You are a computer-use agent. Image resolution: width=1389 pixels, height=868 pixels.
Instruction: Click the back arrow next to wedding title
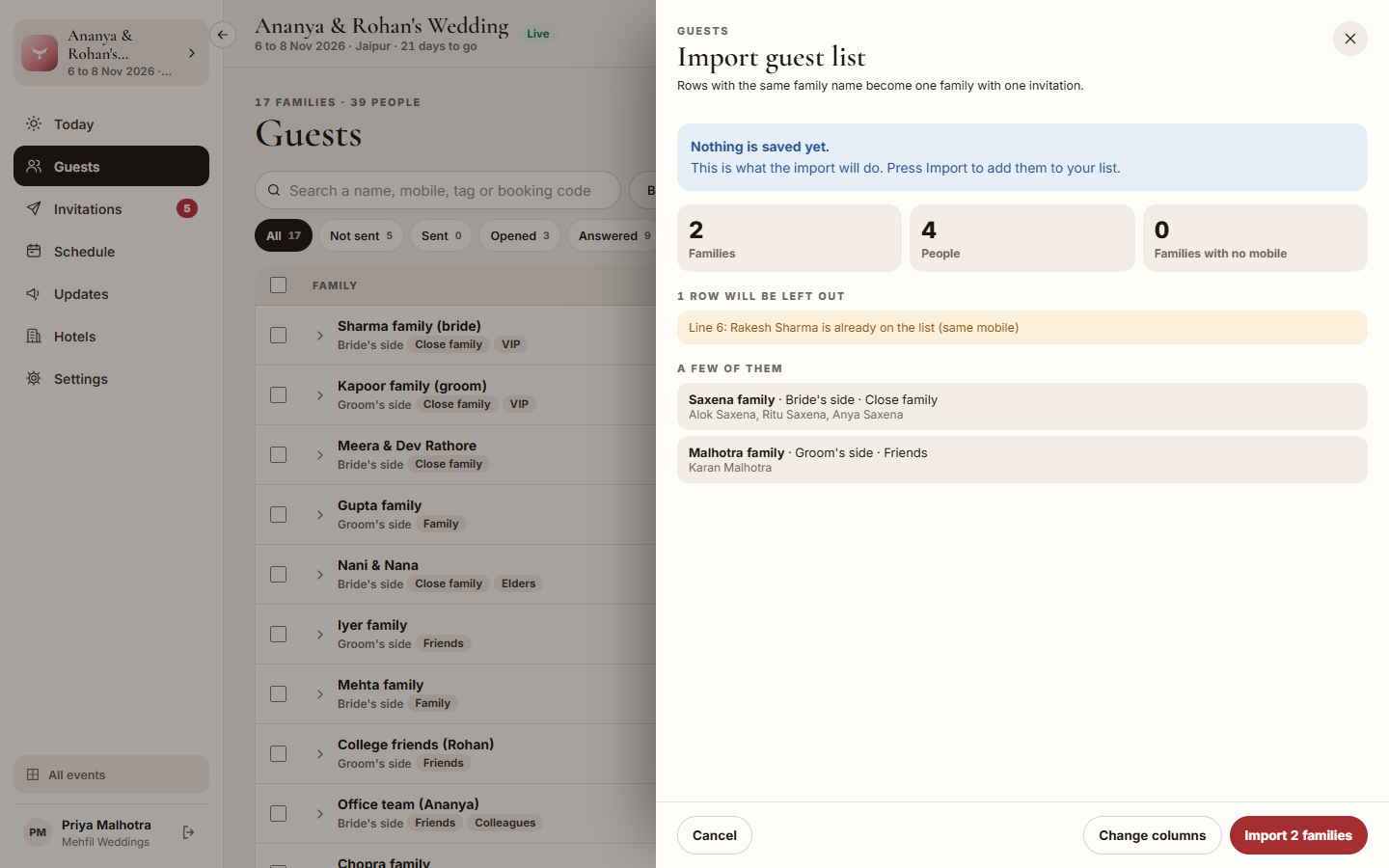[223, 35]
